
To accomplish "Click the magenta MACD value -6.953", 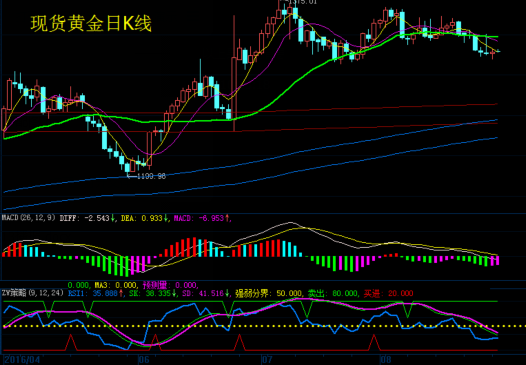I will point(211,218).
